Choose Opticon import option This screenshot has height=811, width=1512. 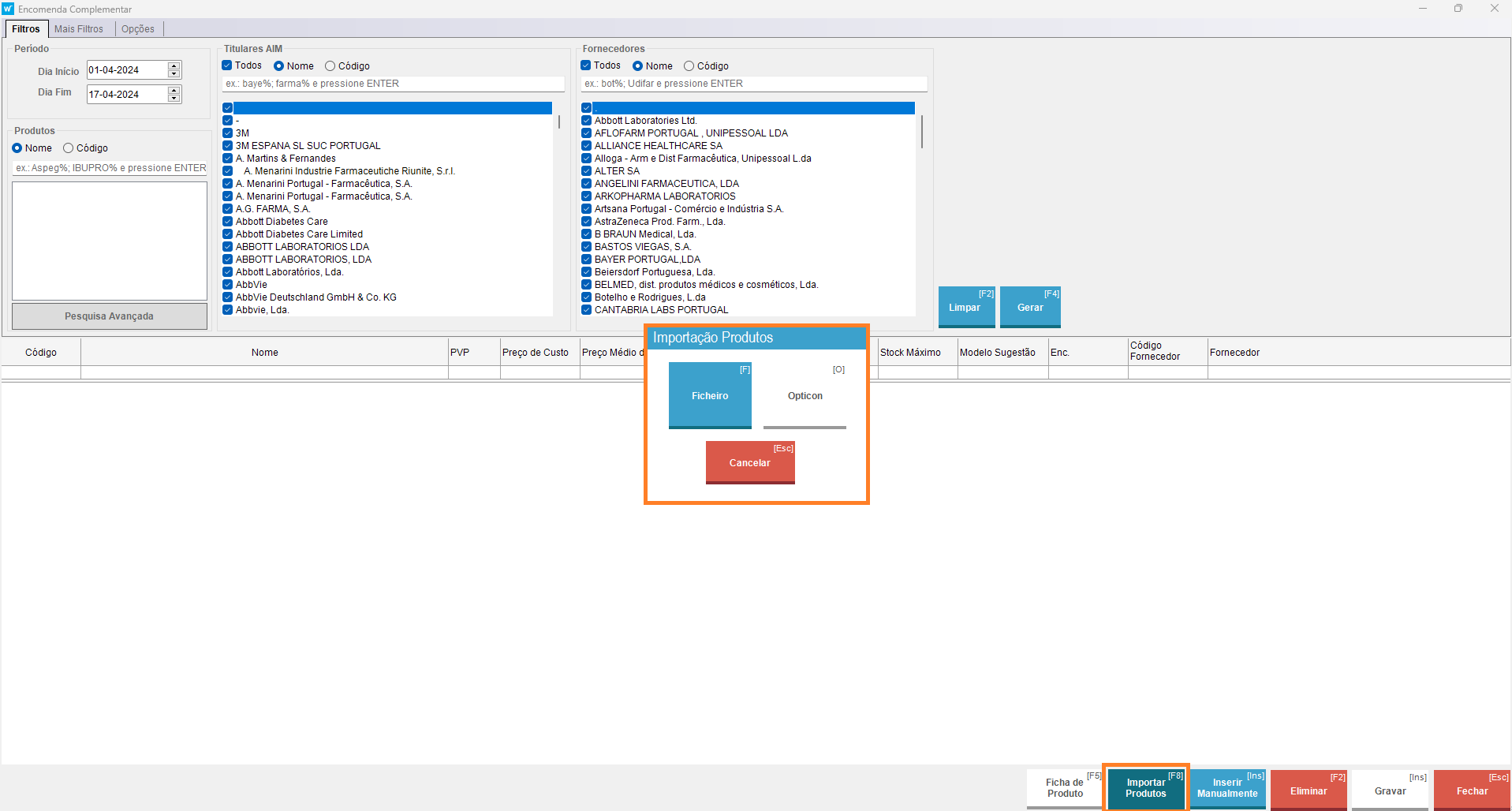(805, 395)
